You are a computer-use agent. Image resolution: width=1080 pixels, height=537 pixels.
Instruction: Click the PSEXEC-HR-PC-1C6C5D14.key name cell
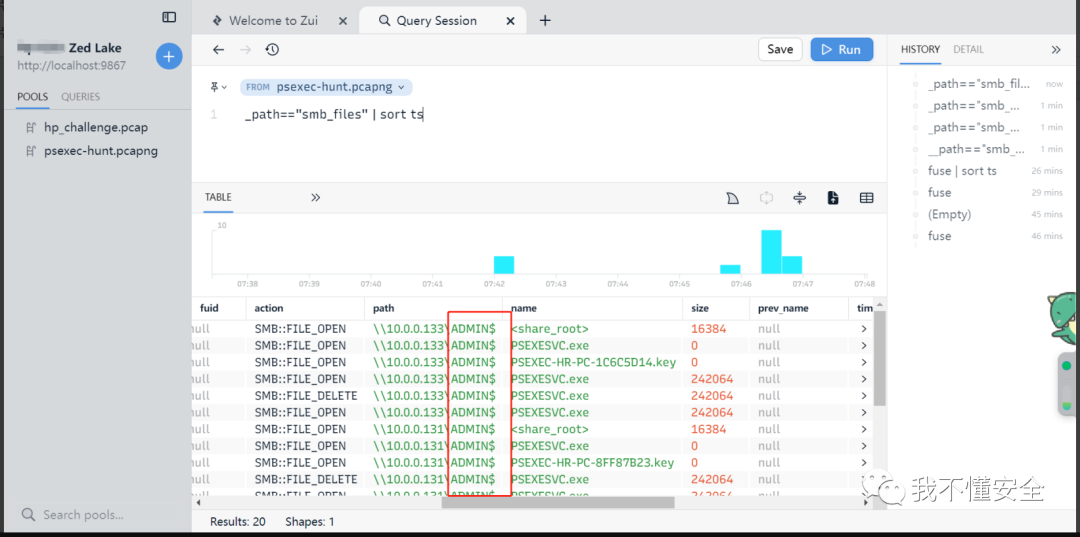click(593, 362)
